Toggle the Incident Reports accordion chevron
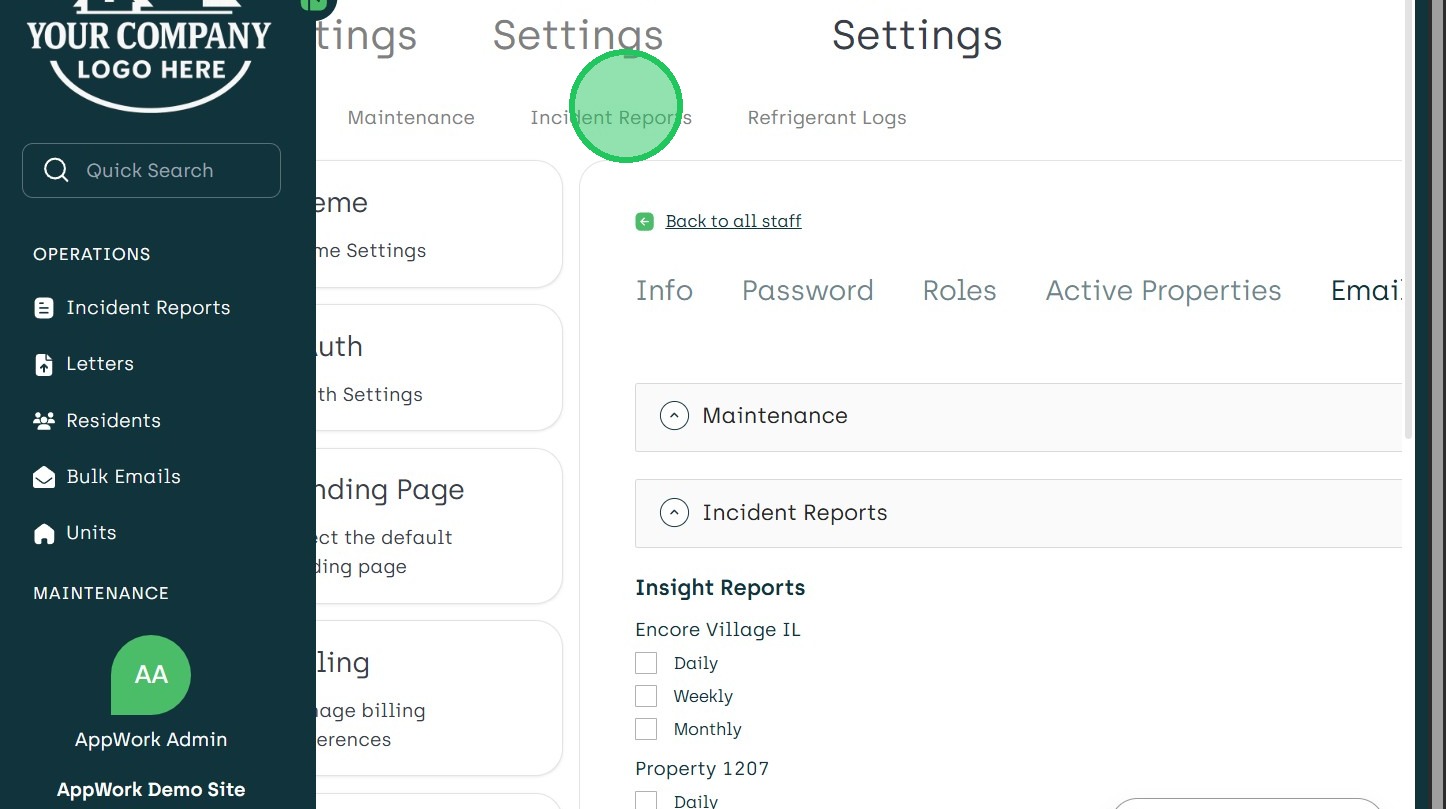 tap(674, 513)
